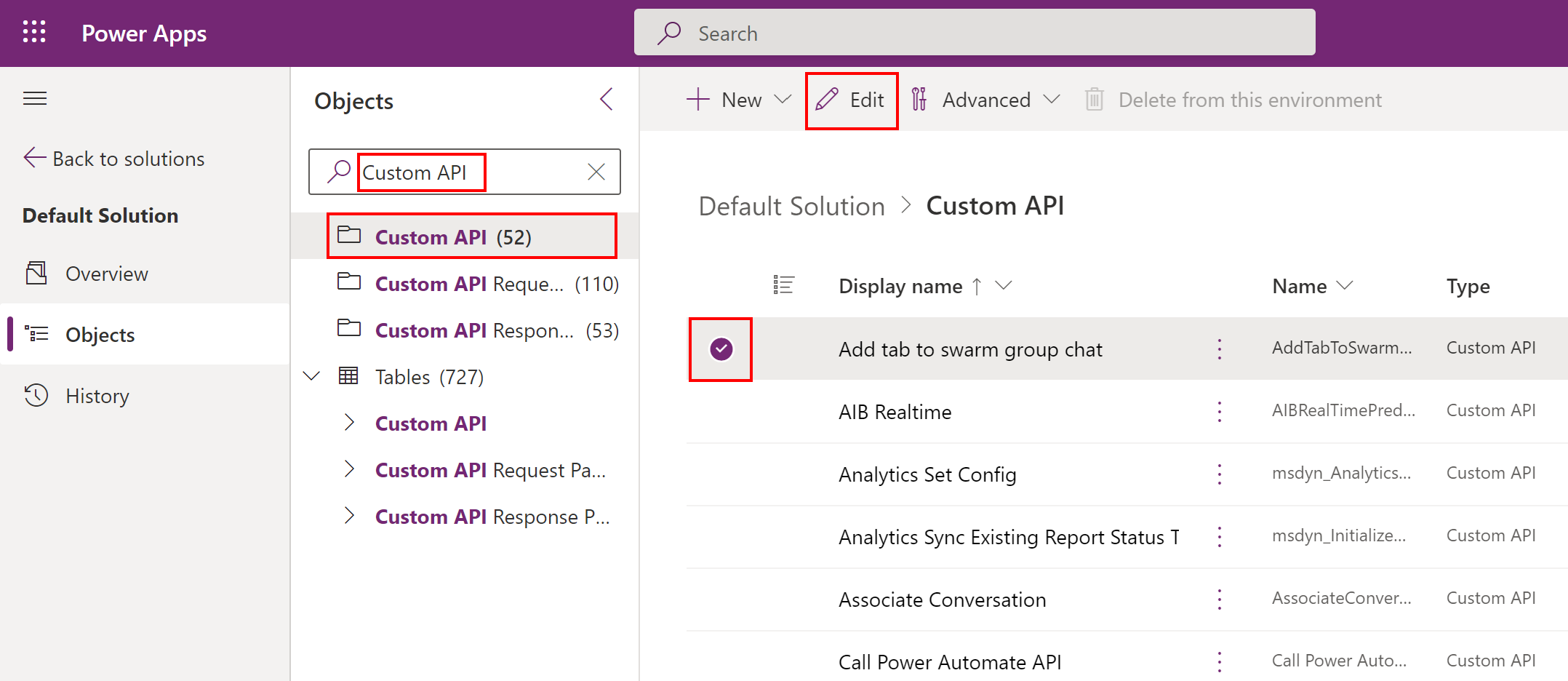Image resolution: width=1568 pixels, height=681 pixels.
Task: Click Default Solution breadcrumb link
Action: pyautogui.click(x=791, y=206)
